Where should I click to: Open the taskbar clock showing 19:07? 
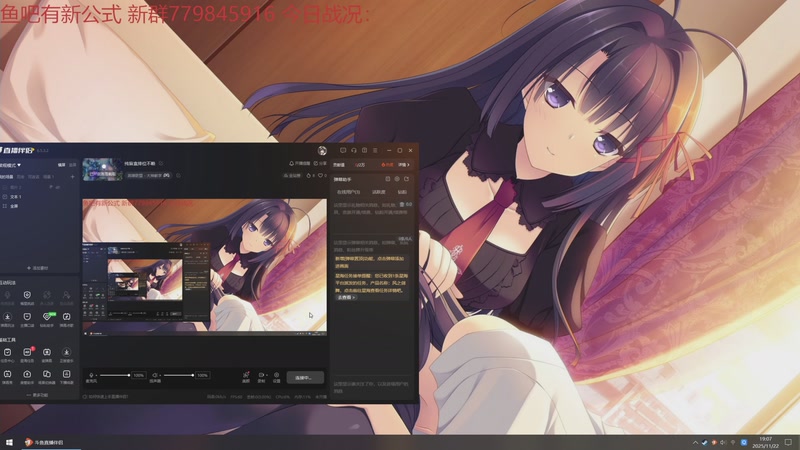[x=765, y=442]
